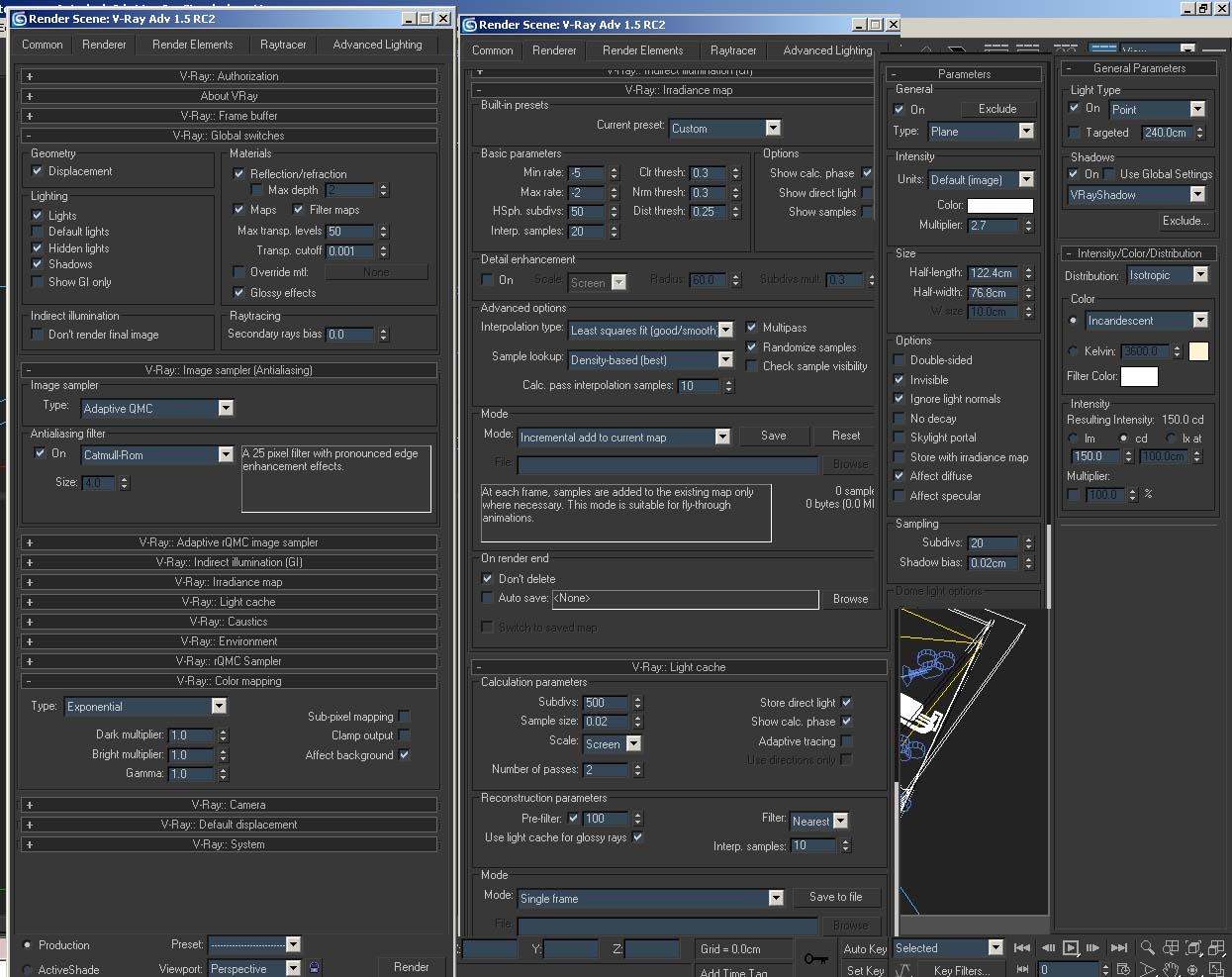Select the Arc Rotate tool
Viewport: 1232px width, 977px height.
1194,970
